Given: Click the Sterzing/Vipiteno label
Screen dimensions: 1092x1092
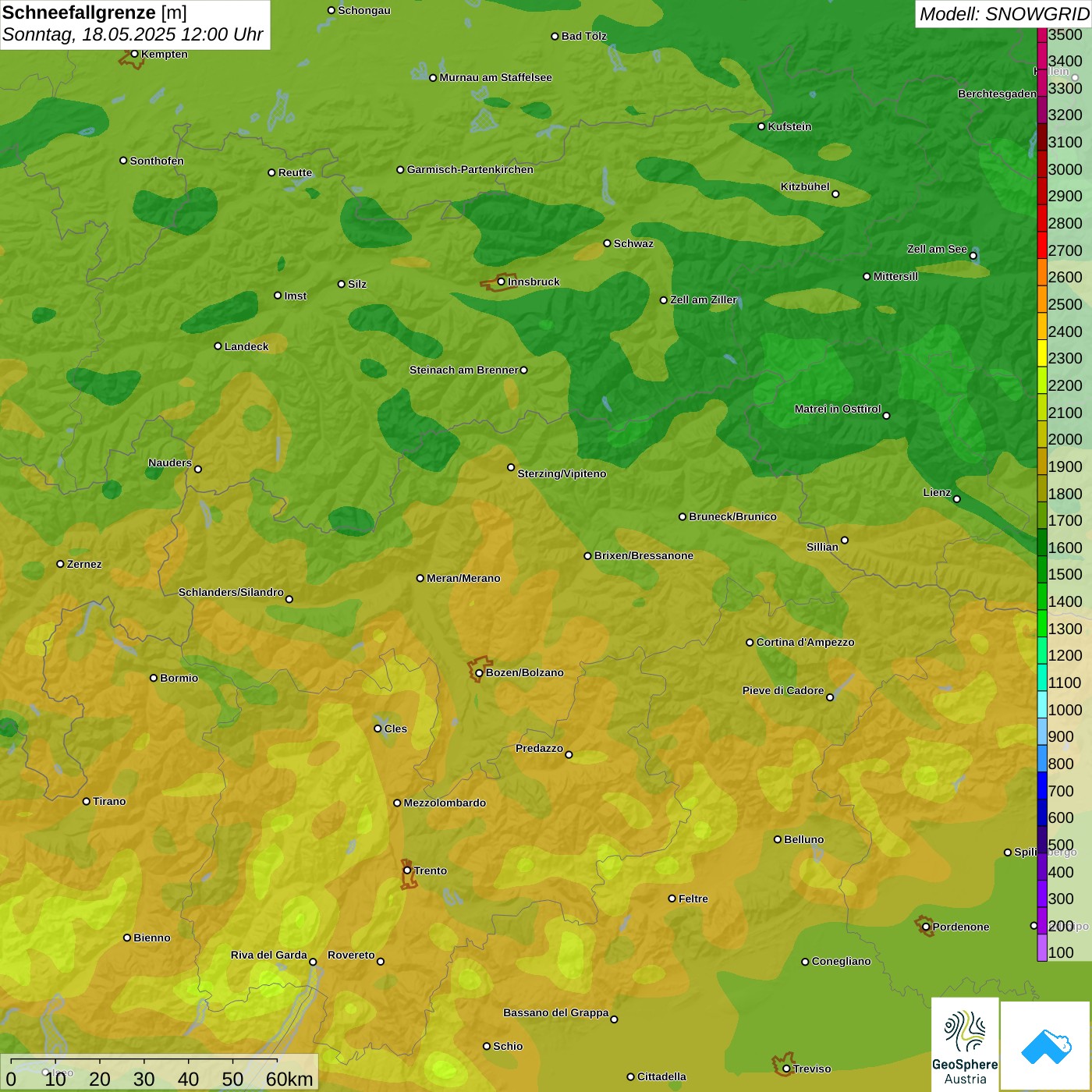Looking at the screenshot, I should coord(562,473).
